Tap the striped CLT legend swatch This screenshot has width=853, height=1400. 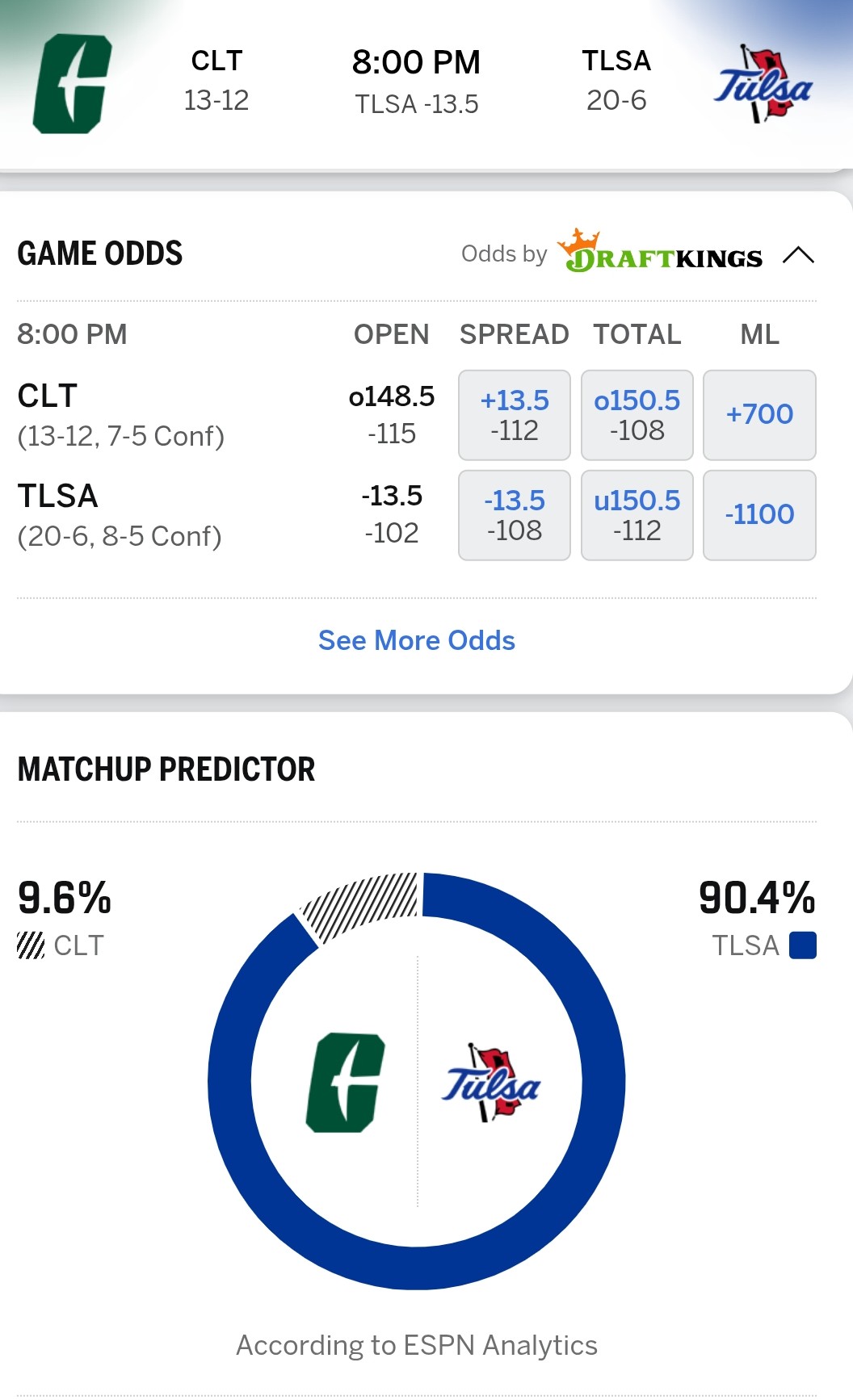pyautogui.click(x=31, y=945)
